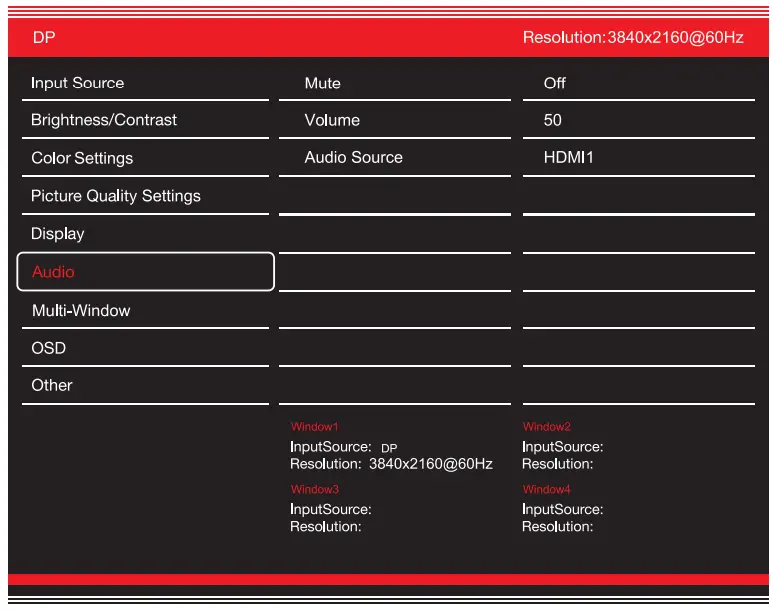Open the Multi-Window menu
Screen dimensions: 773x611
(x=145, y=310)
